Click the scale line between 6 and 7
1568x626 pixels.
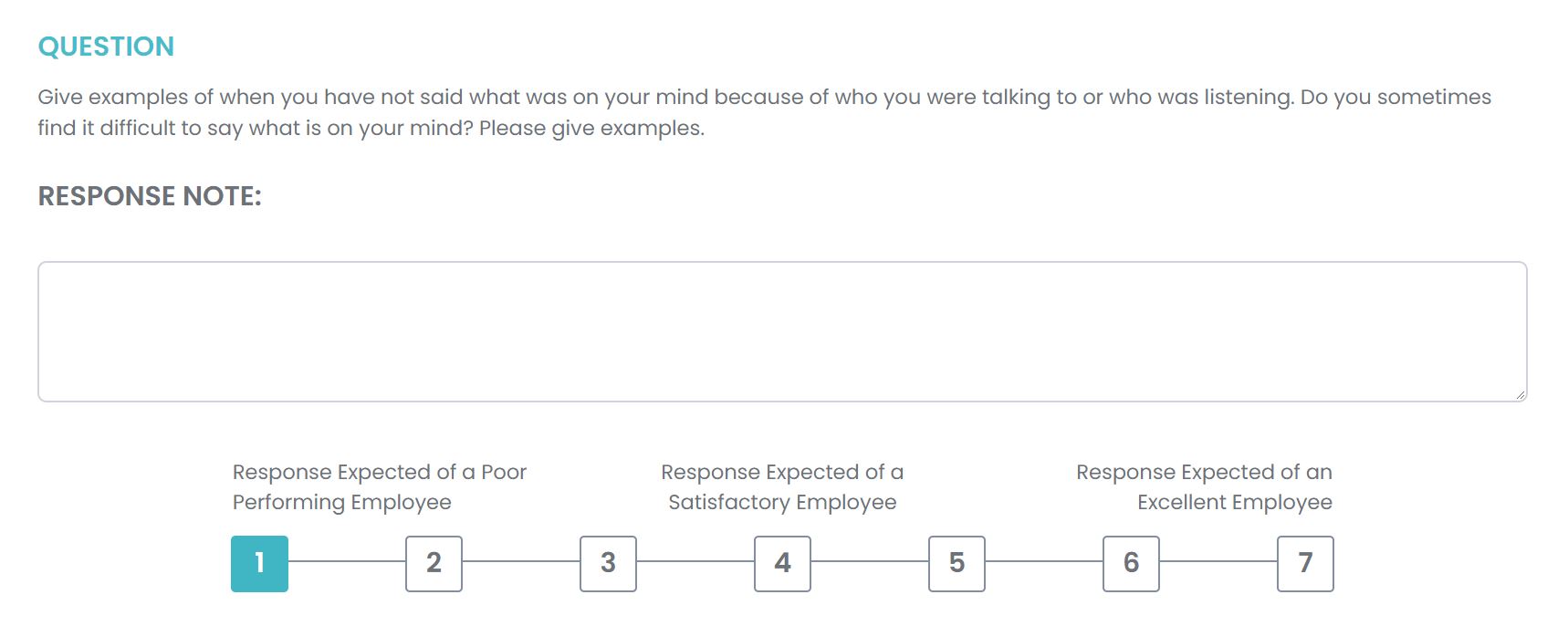(x=1218, y=561)
